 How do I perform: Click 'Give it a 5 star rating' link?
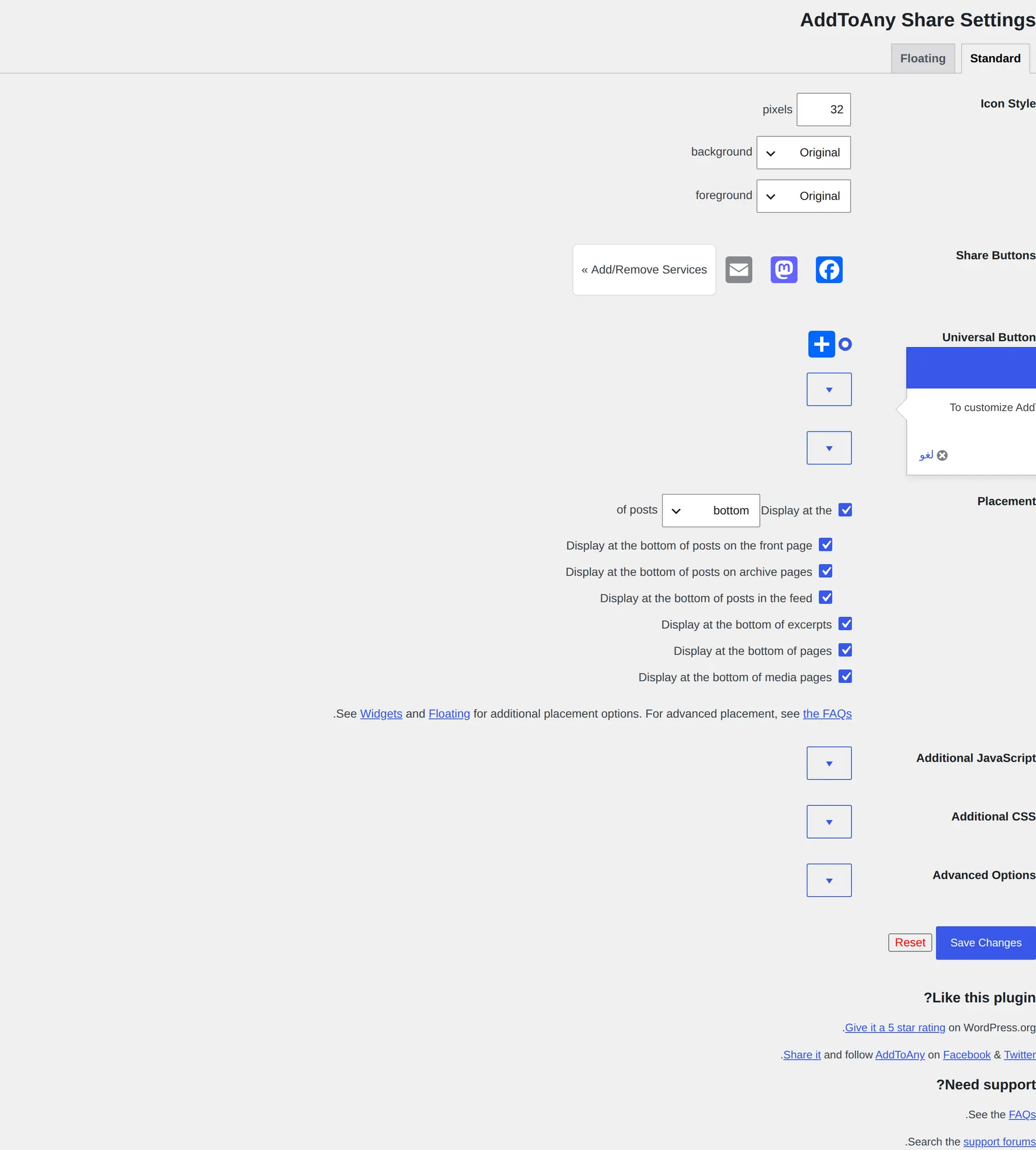pyautogui.click(x=895, y=1028)
